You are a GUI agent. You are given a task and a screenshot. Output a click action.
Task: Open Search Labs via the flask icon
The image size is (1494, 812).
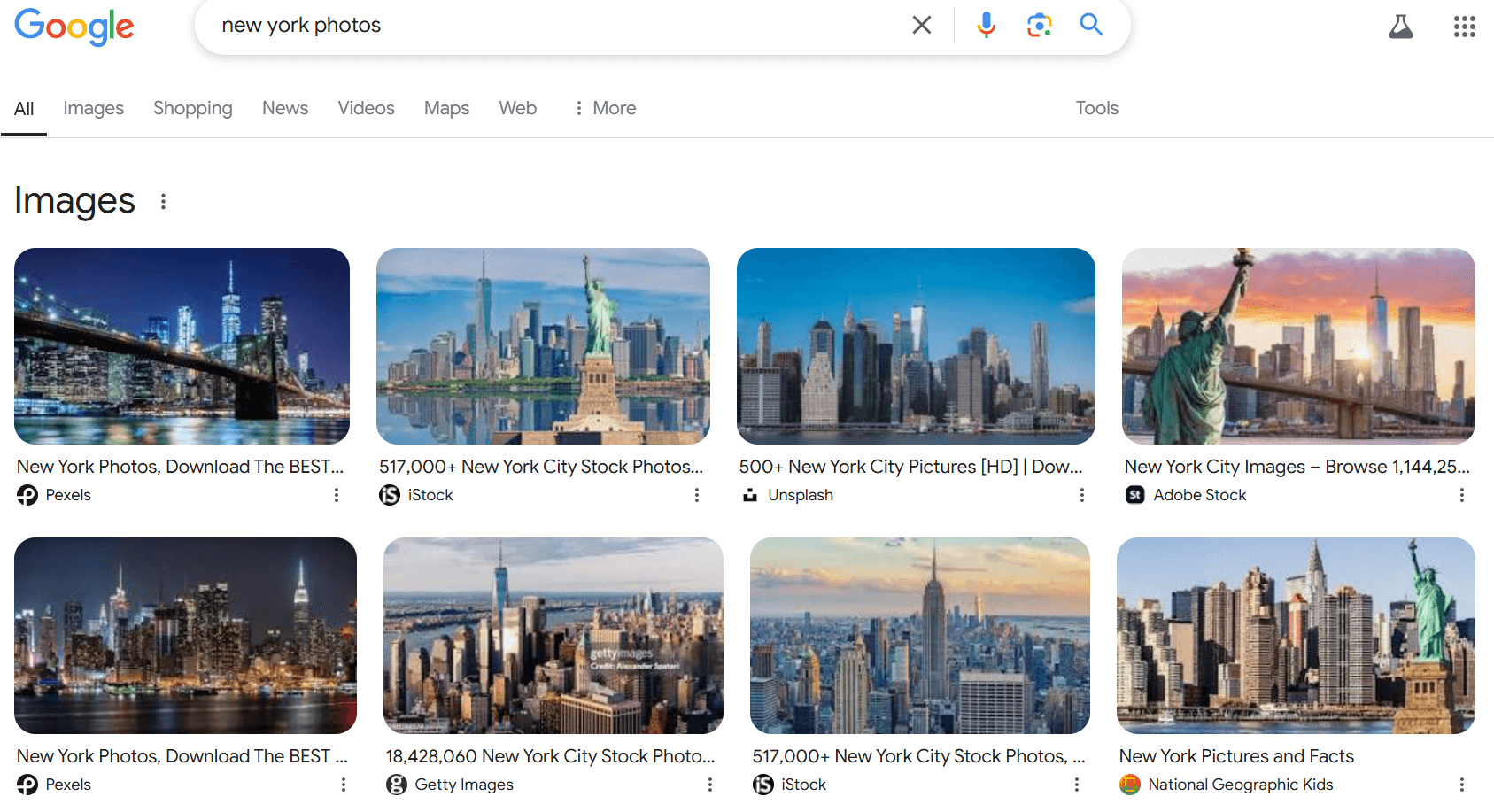[x=1401, y=27]
